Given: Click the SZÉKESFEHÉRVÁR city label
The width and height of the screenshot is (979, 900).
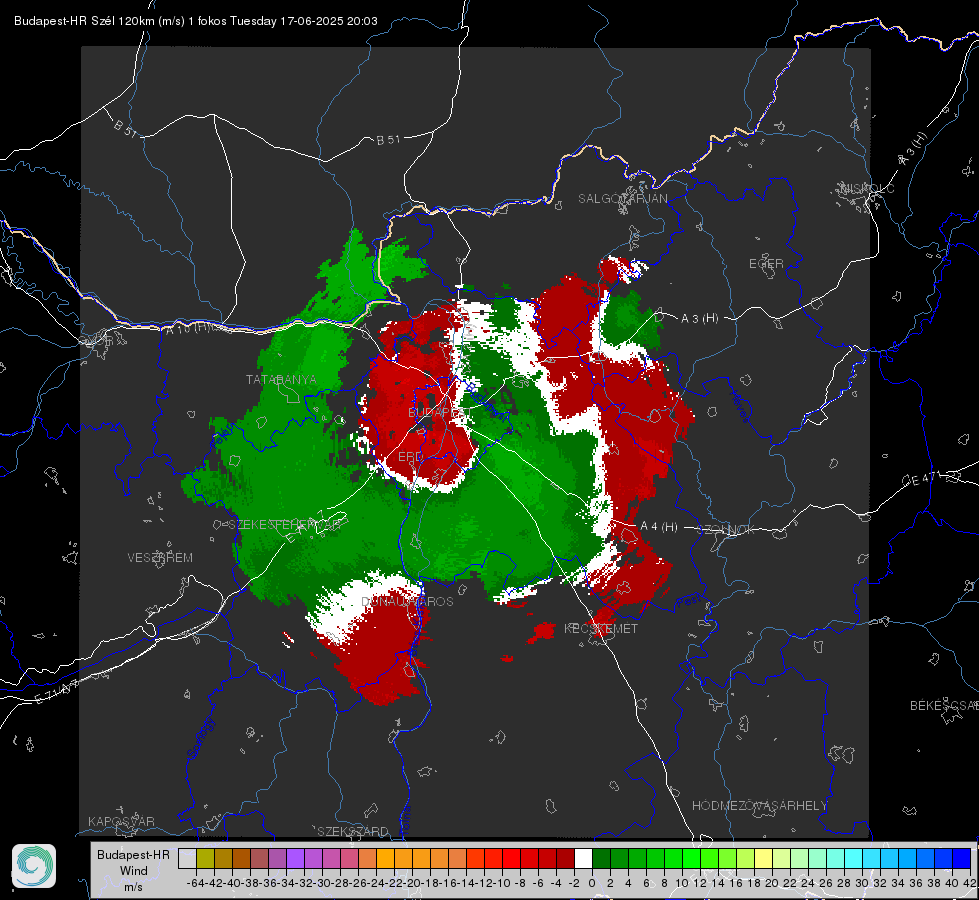Looking at the screenshot, I should pos(285,525).
